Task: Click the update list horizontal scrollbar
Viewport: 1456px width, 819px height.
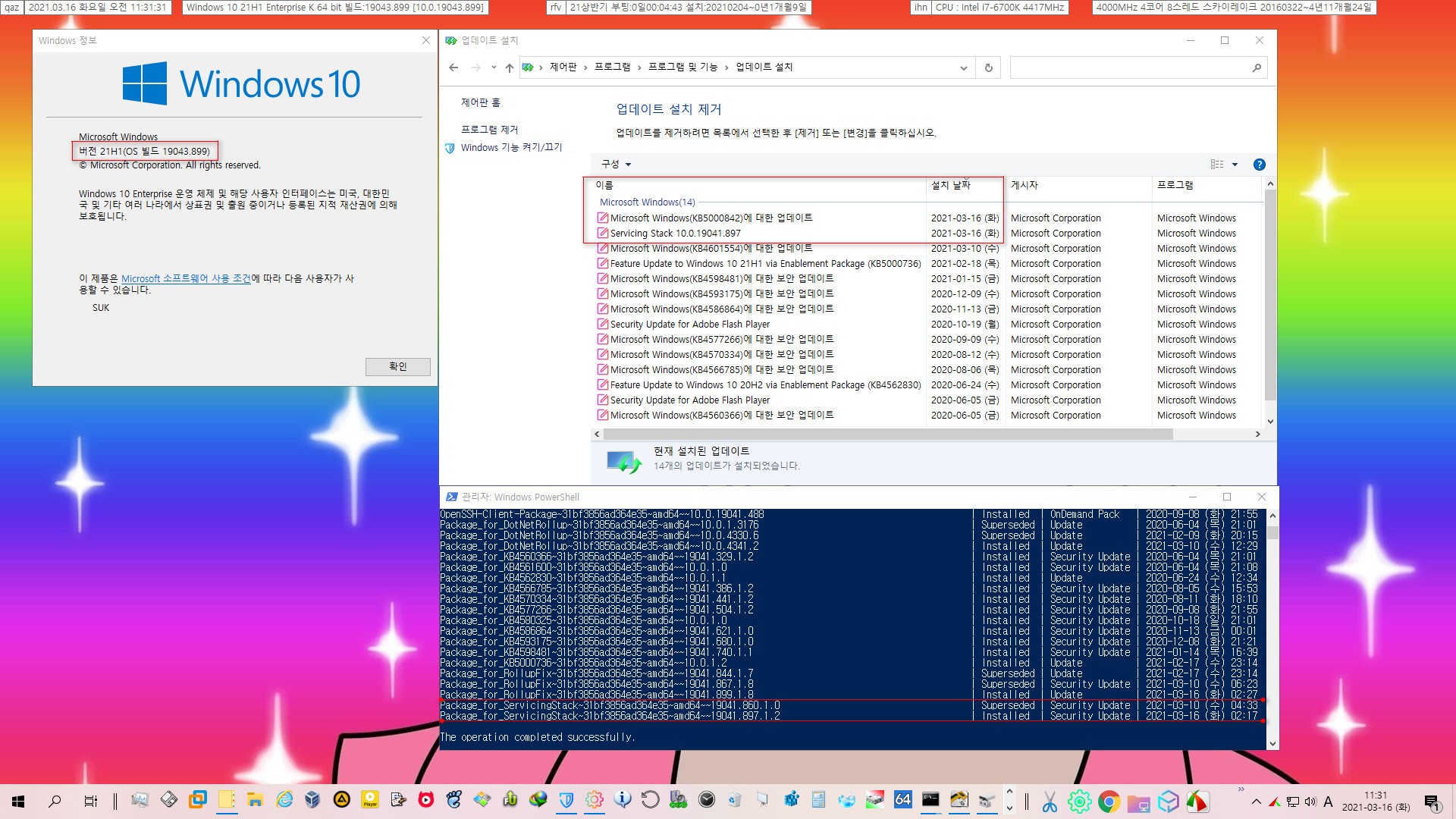Action: click(888, 435)
